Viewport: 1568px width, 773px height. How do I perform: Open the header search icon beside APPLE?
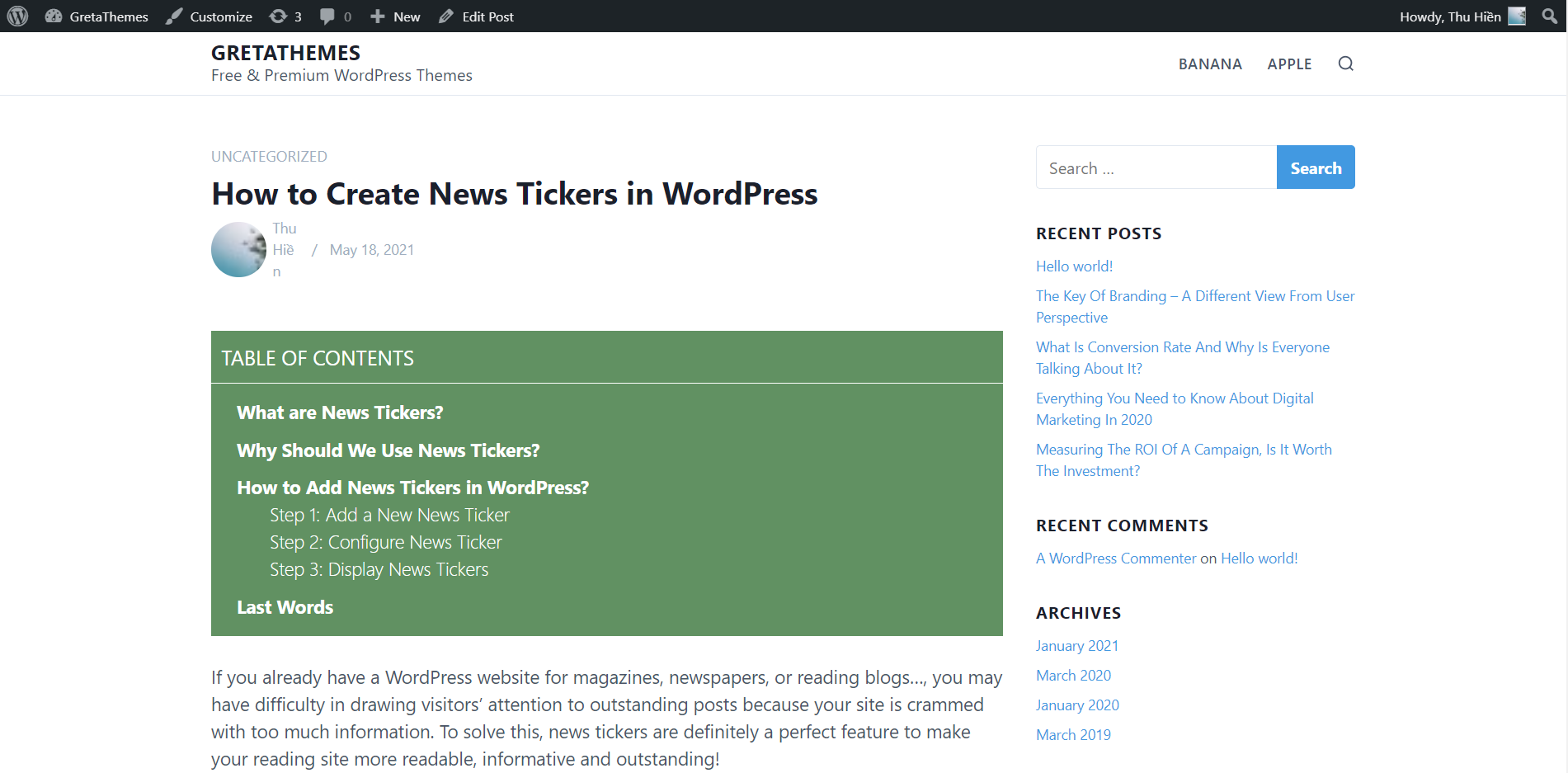[1346, 64]
